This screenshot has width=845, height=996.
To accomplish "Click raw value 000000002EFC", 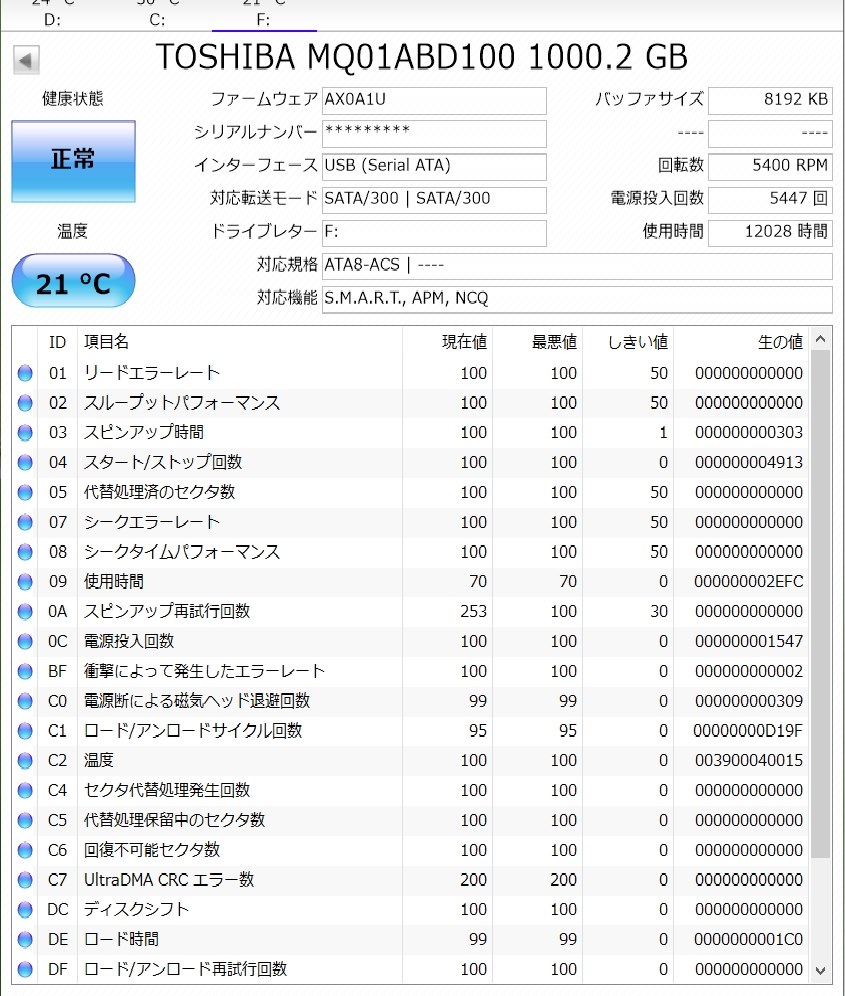I will [x=748, y=582].
